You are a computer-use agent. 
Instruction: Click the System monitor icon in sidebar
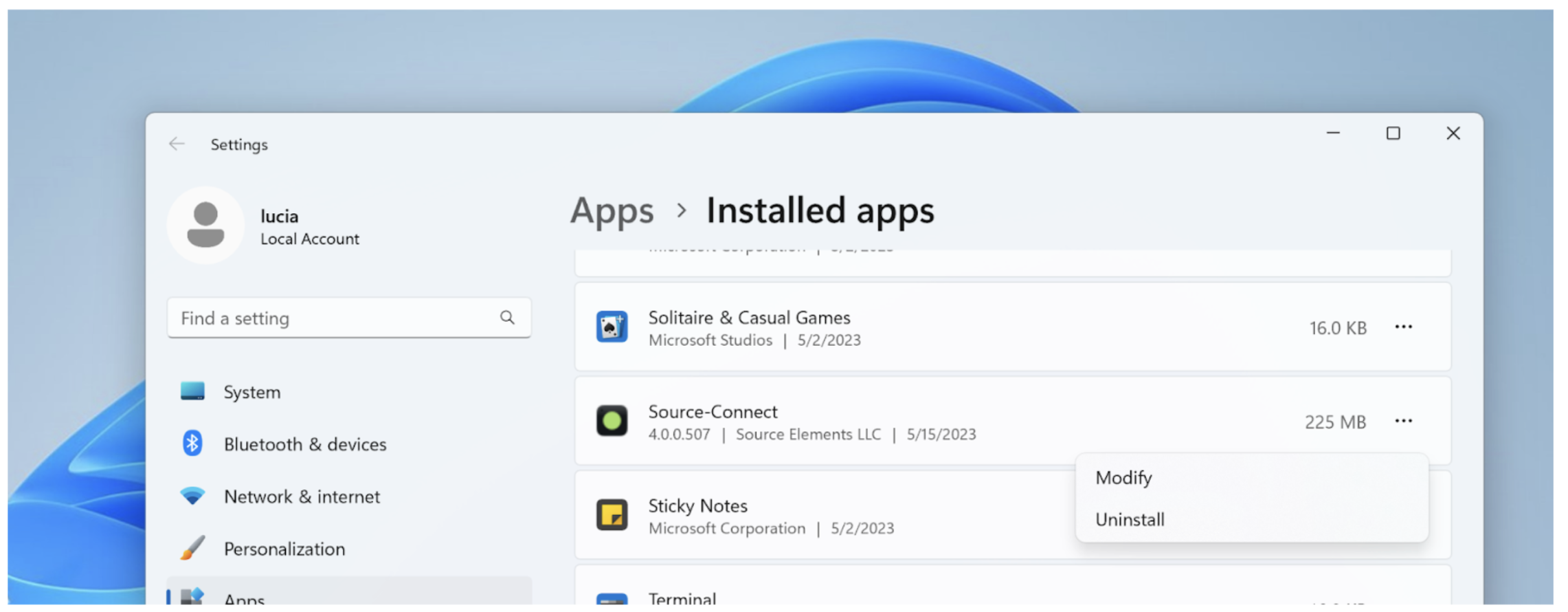click(192, 391)
